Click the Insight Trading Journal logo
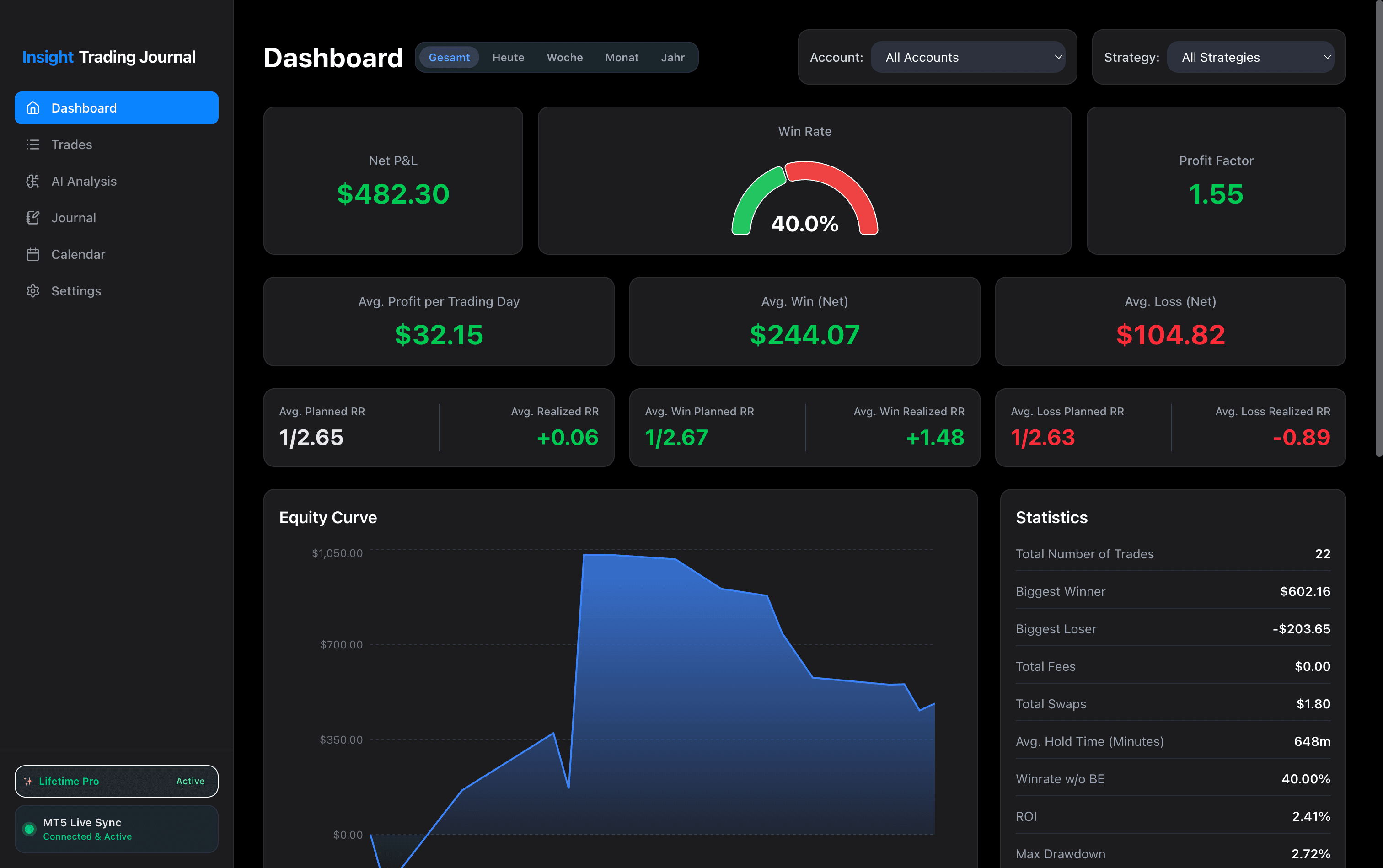The image size is (1383, 868). pyautogui.click(x=109, y=57)
